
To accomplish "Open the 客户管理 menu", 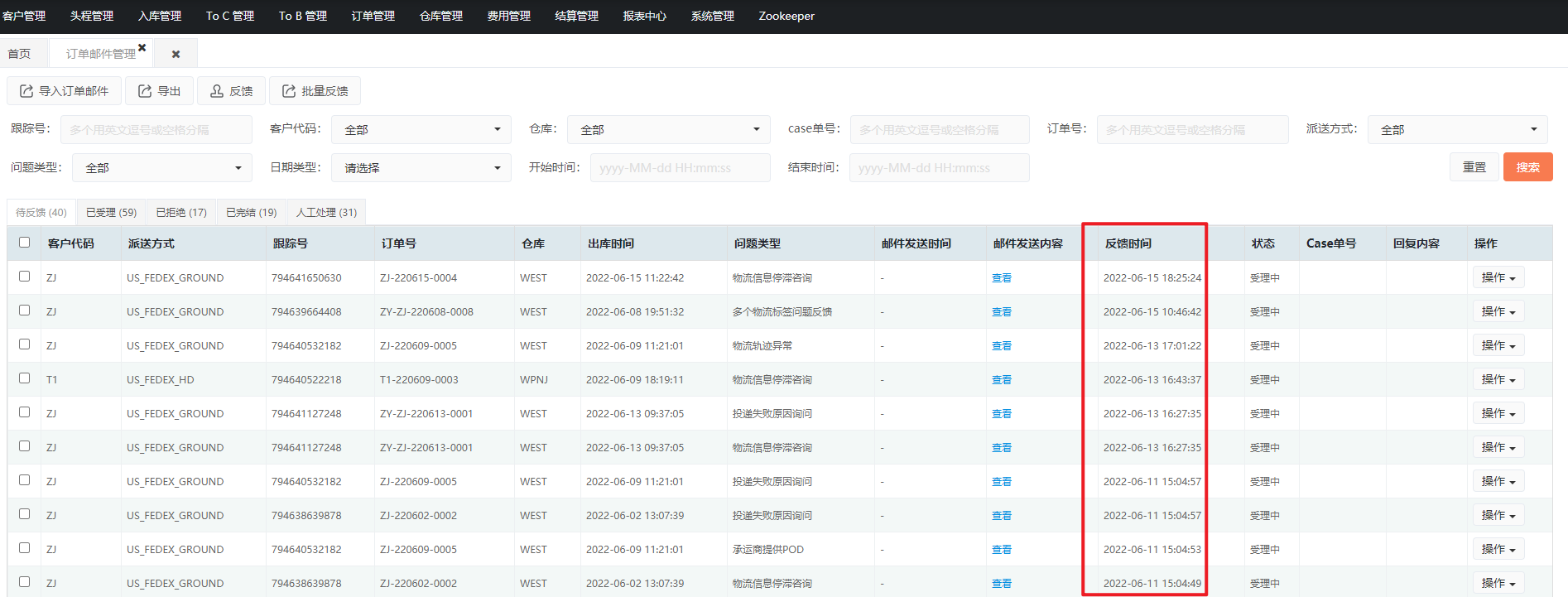I will click(x=24, y=16).
